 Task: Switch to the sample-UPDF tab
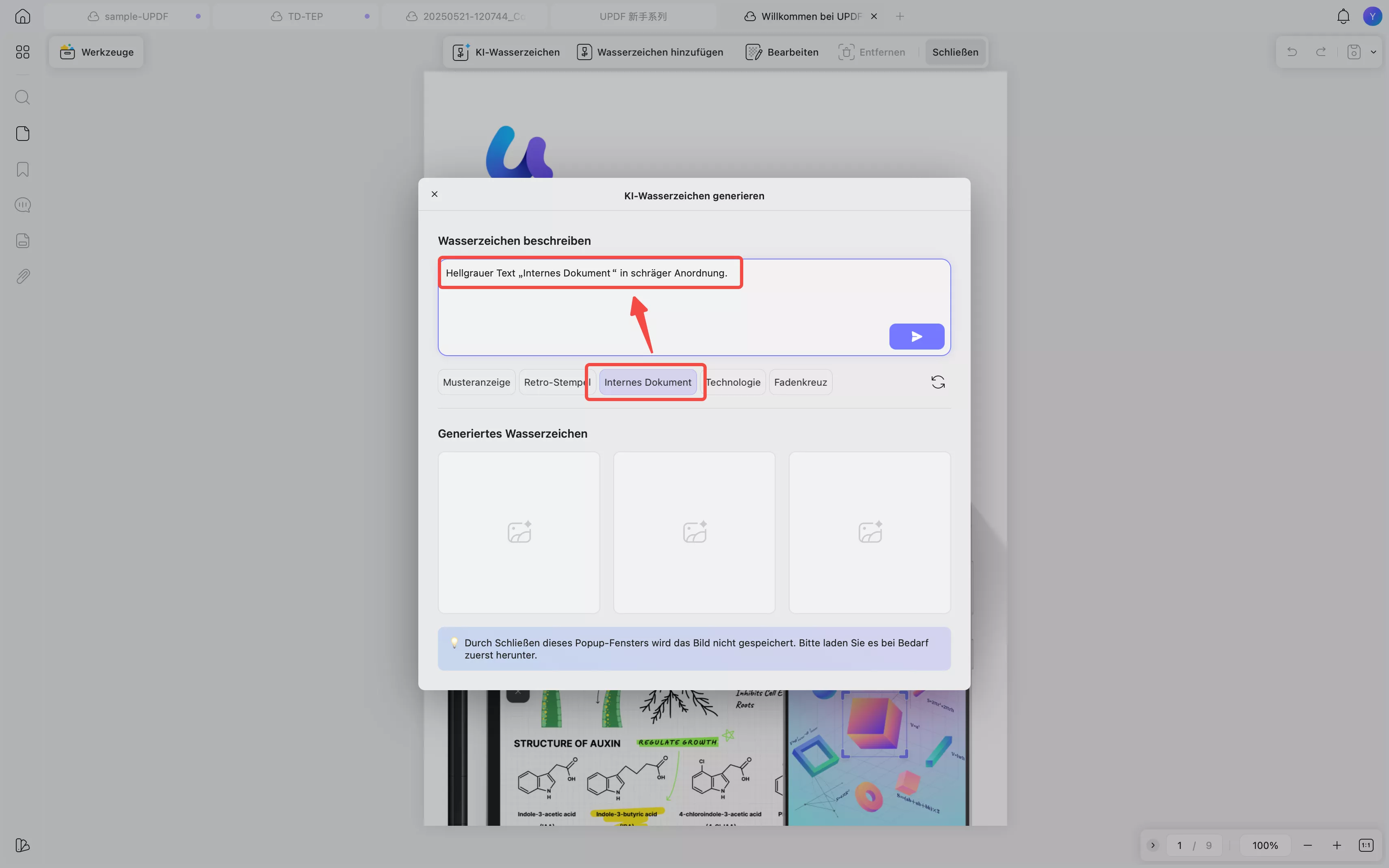(x=136, y=16)
